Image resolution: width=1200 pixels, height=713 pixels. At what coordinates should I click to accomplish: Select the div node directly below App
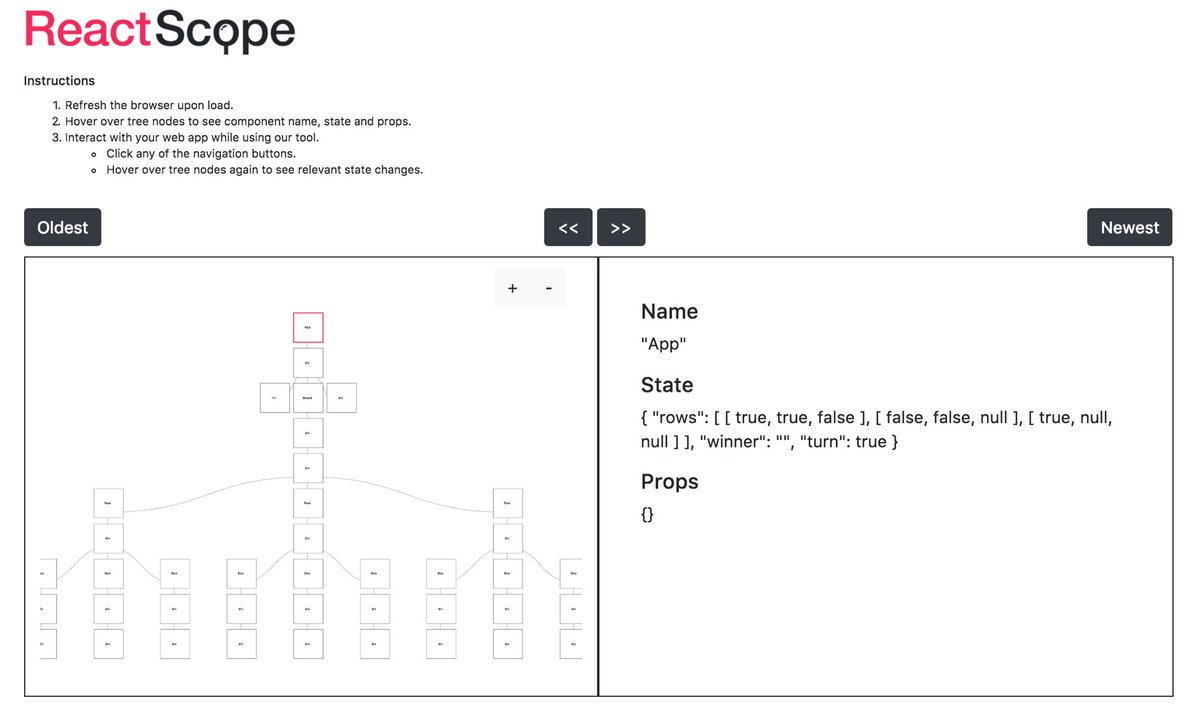[307, 362]
